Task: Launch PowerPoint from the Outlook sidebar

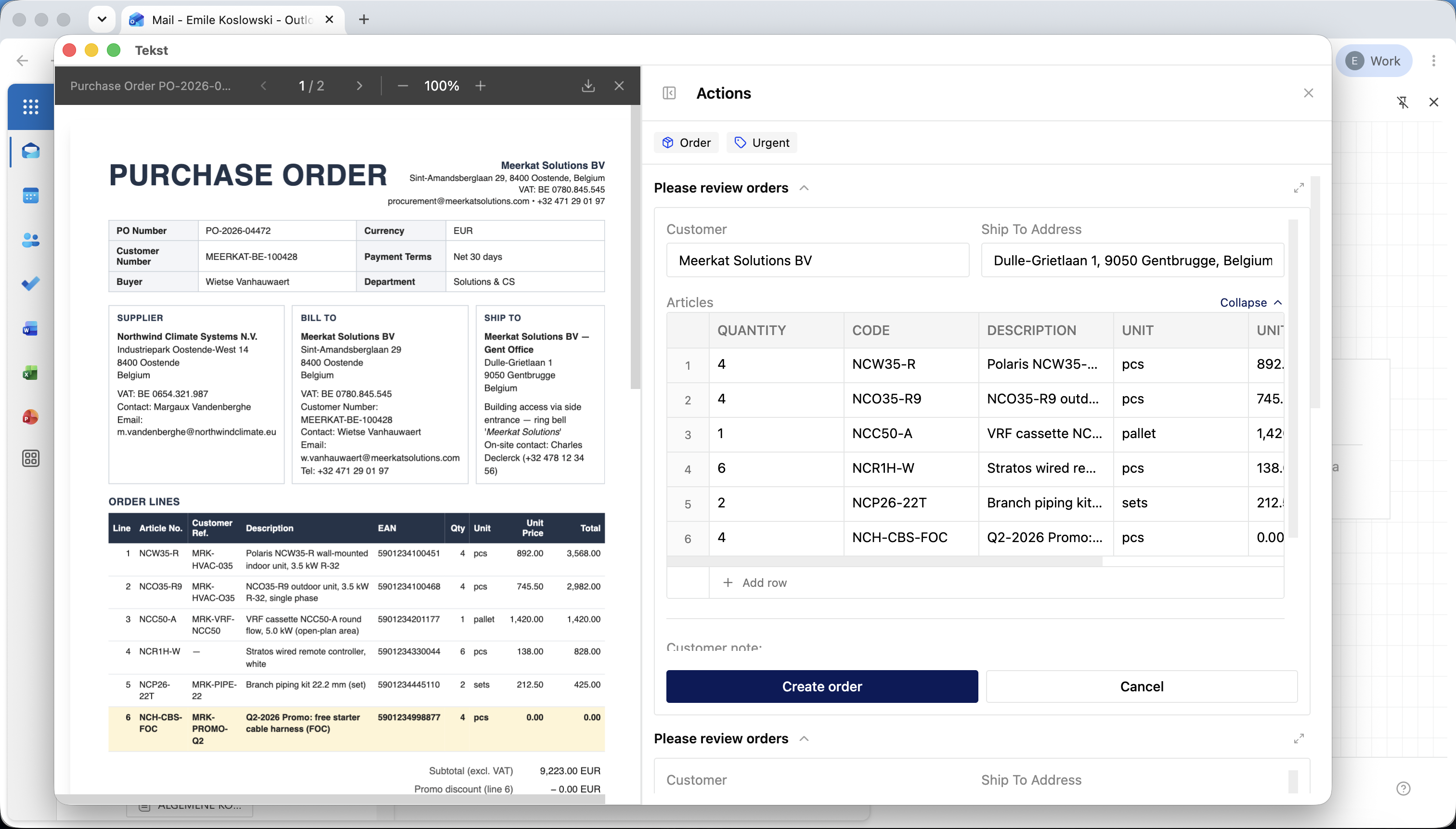Action: click(x=31, y=417)
